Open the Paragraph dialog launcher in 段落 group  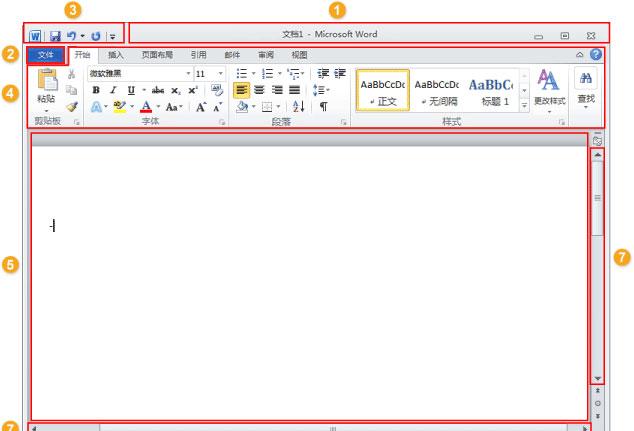tap(344, 122)
